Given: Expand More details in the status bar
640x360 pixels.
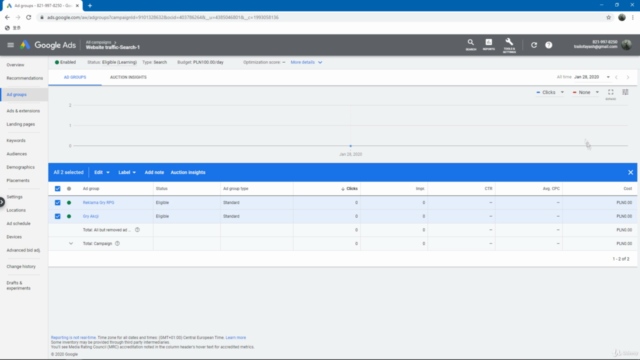Looking at the screenshot, I should 307,62.
